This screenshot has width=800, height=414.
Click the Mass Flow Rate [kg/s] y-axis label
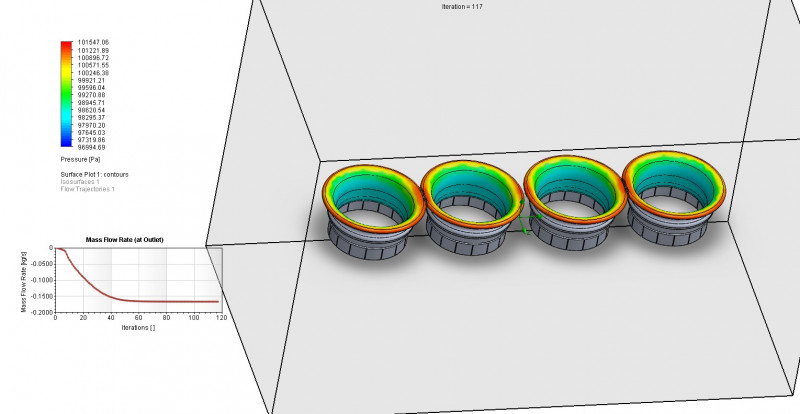click(25, 279)
